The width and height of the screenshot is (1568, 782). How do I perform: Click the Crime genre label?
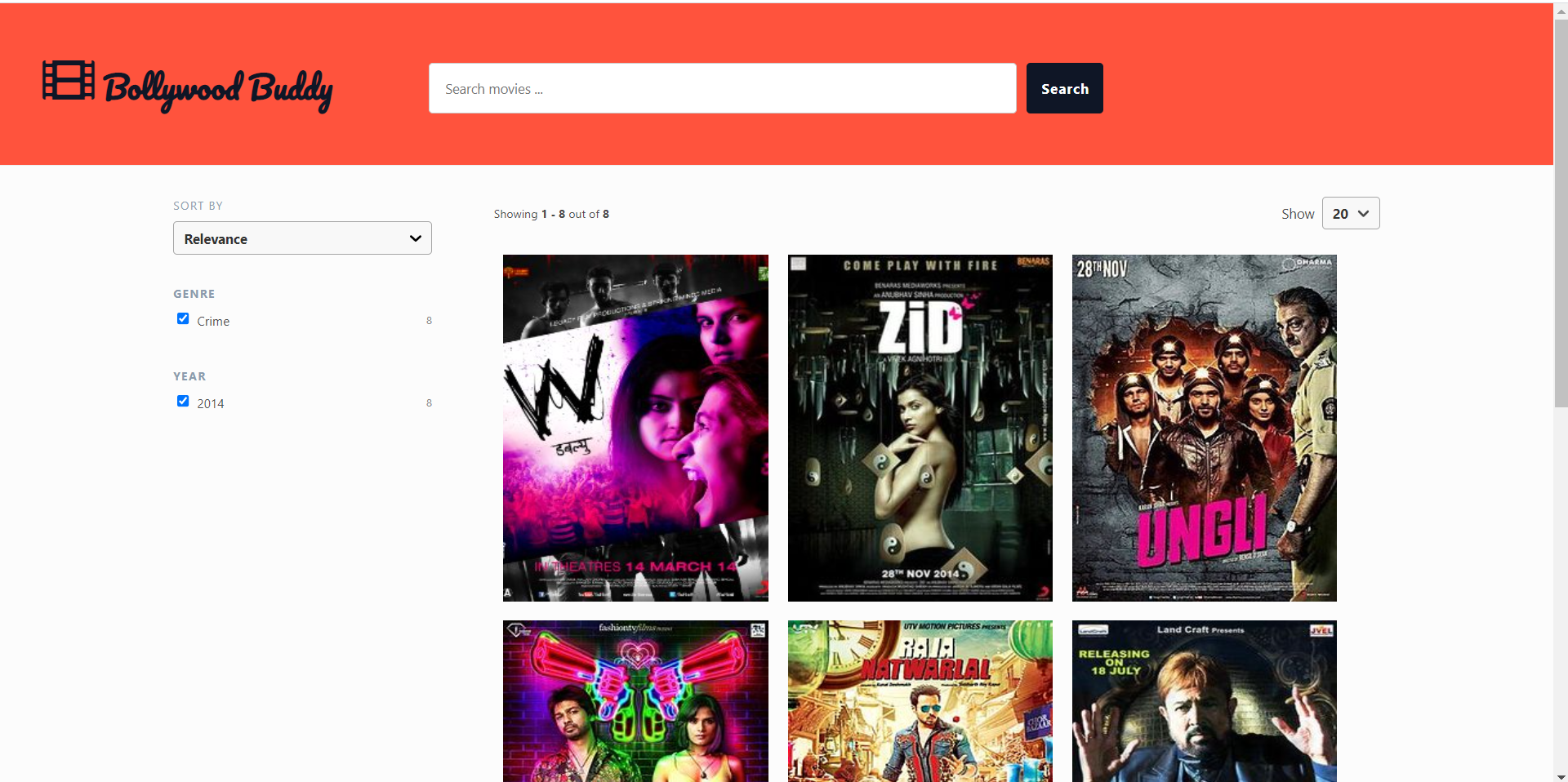coord(213,322)
